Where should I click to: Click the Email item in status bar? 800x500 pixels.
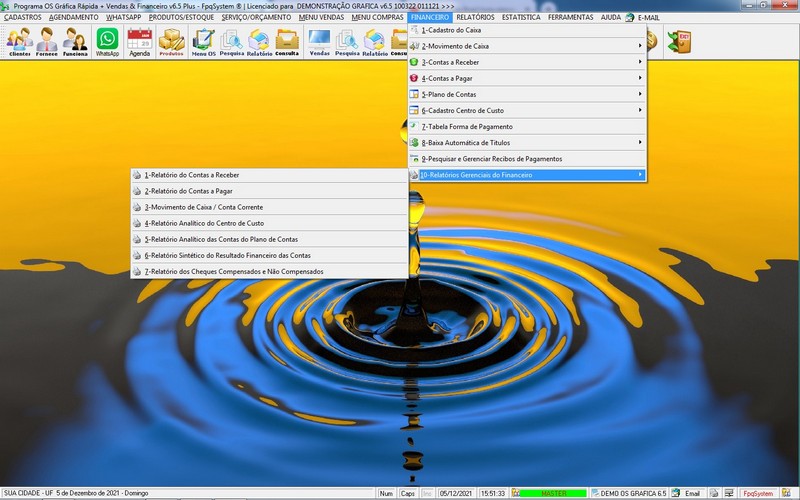(686, 493)
